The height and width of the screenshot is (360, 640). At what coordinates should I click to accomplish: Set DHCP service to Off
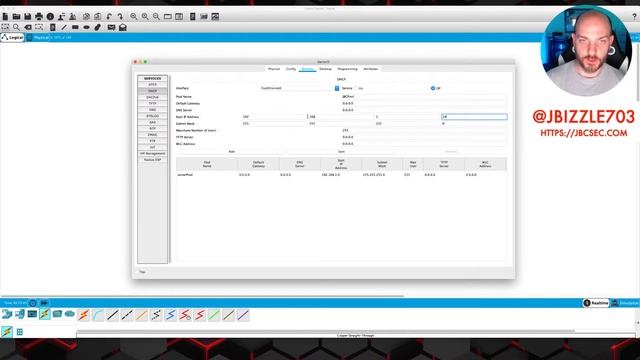coord(433,88)
